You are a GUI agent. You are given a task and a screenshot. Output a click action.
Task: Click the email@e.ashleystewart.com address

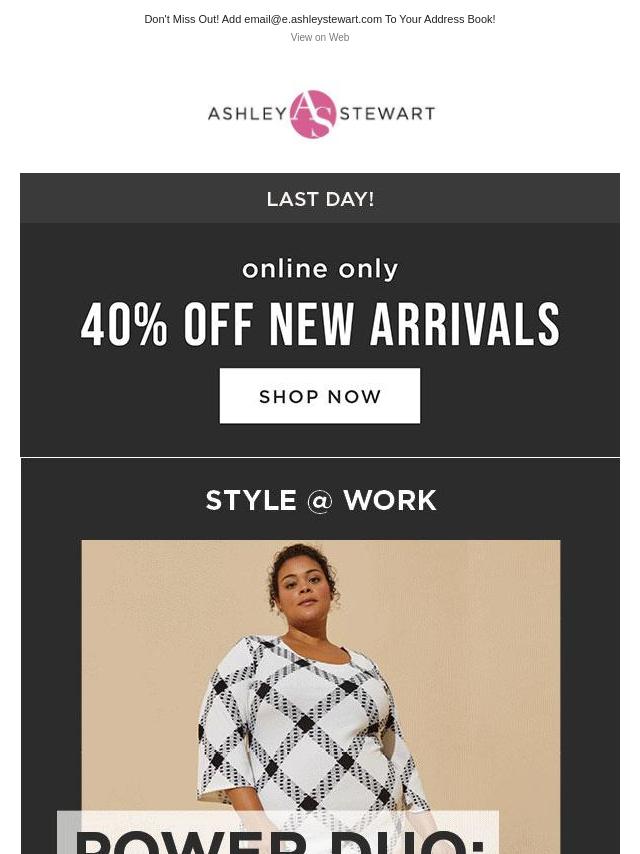(x=313, y=20)
